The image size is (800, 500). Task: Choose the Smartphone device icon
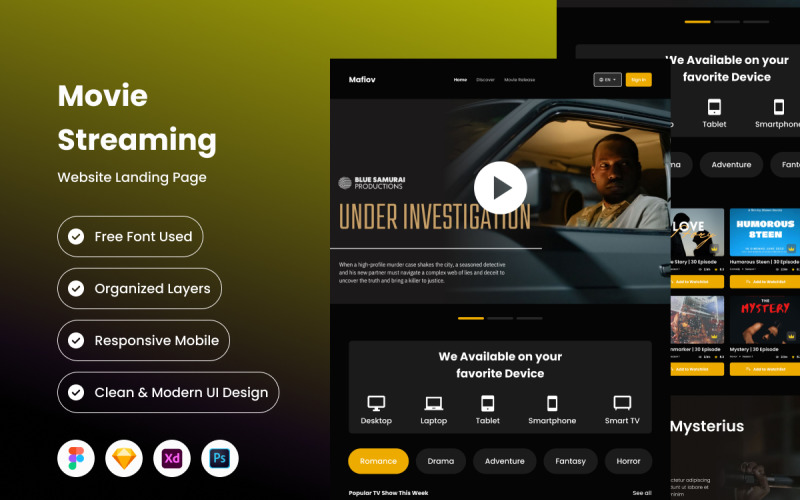pos(552,403)
